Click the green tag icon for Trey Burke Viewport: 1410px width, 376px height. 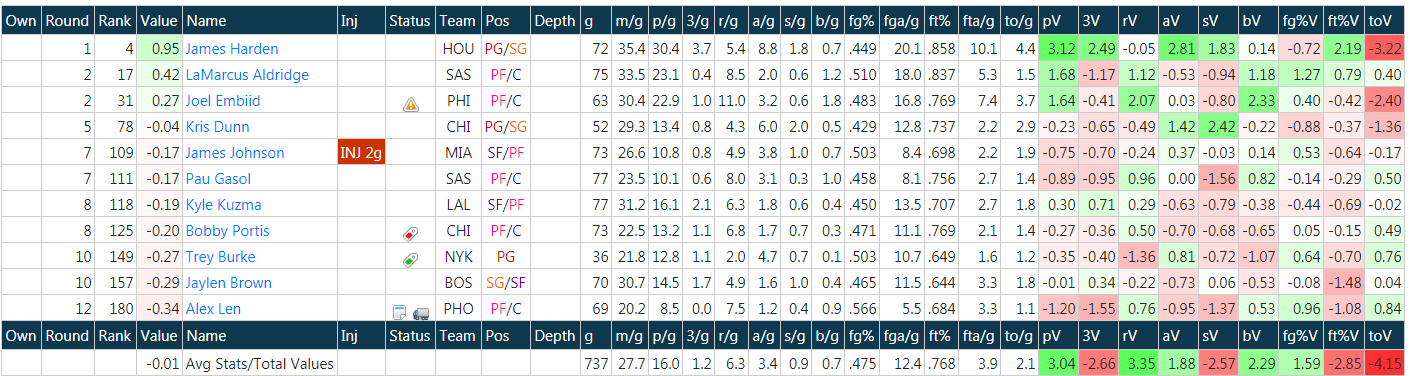pyautogui.click(x=410, y=258)
